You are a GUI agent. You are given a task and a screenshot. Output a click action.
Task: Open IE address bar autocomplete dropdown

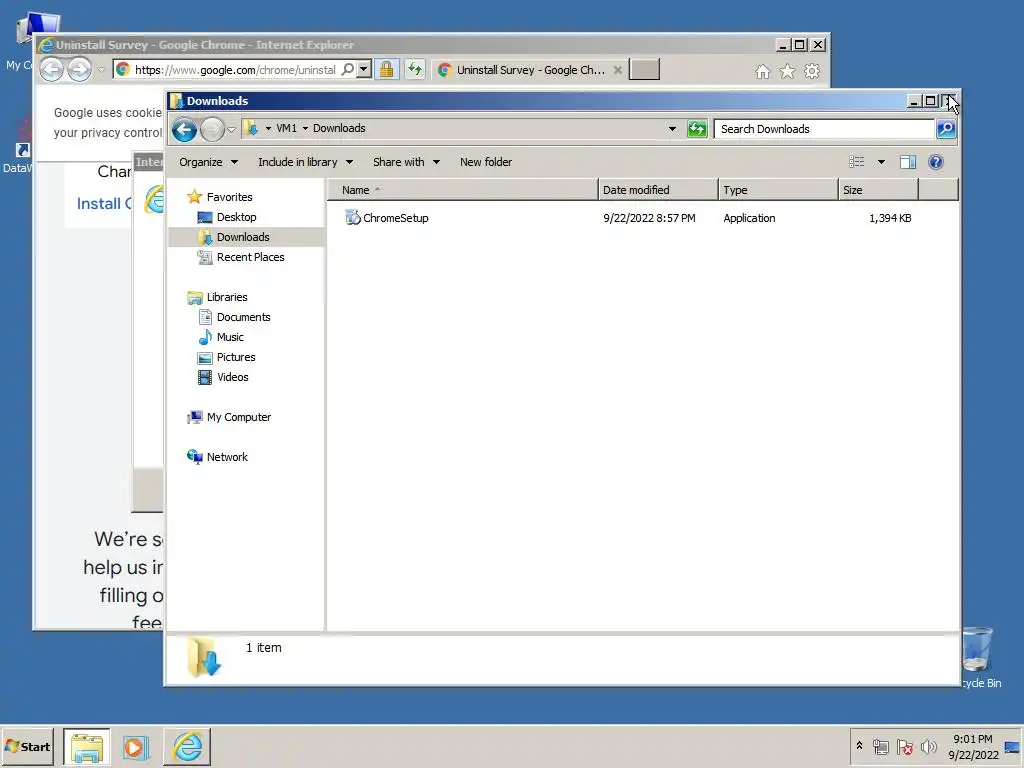364,69
